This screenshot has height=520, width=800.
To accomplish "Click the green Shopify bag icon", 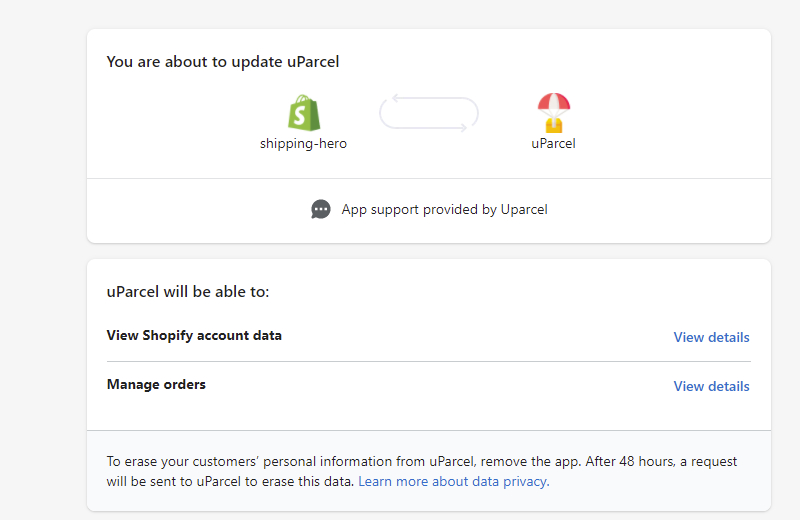I will click(303, 112).
